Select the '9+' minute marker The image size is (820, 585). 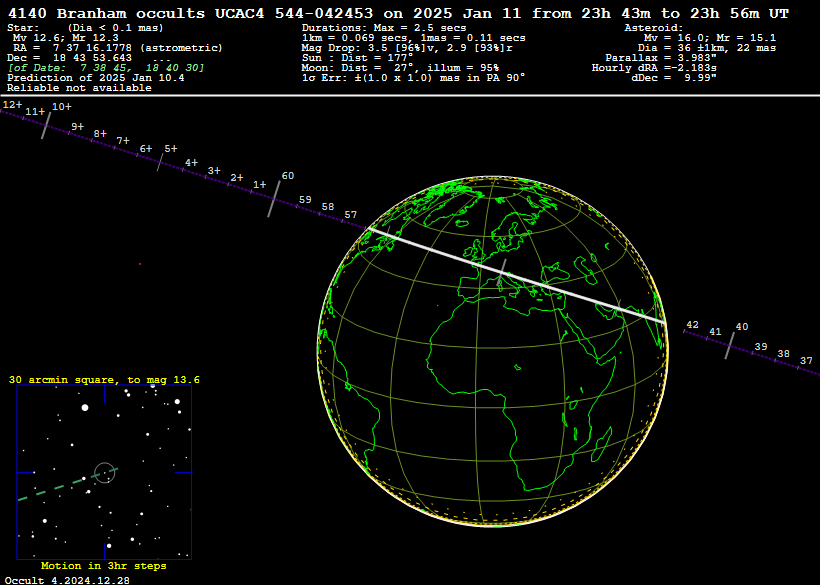[77, 127]
